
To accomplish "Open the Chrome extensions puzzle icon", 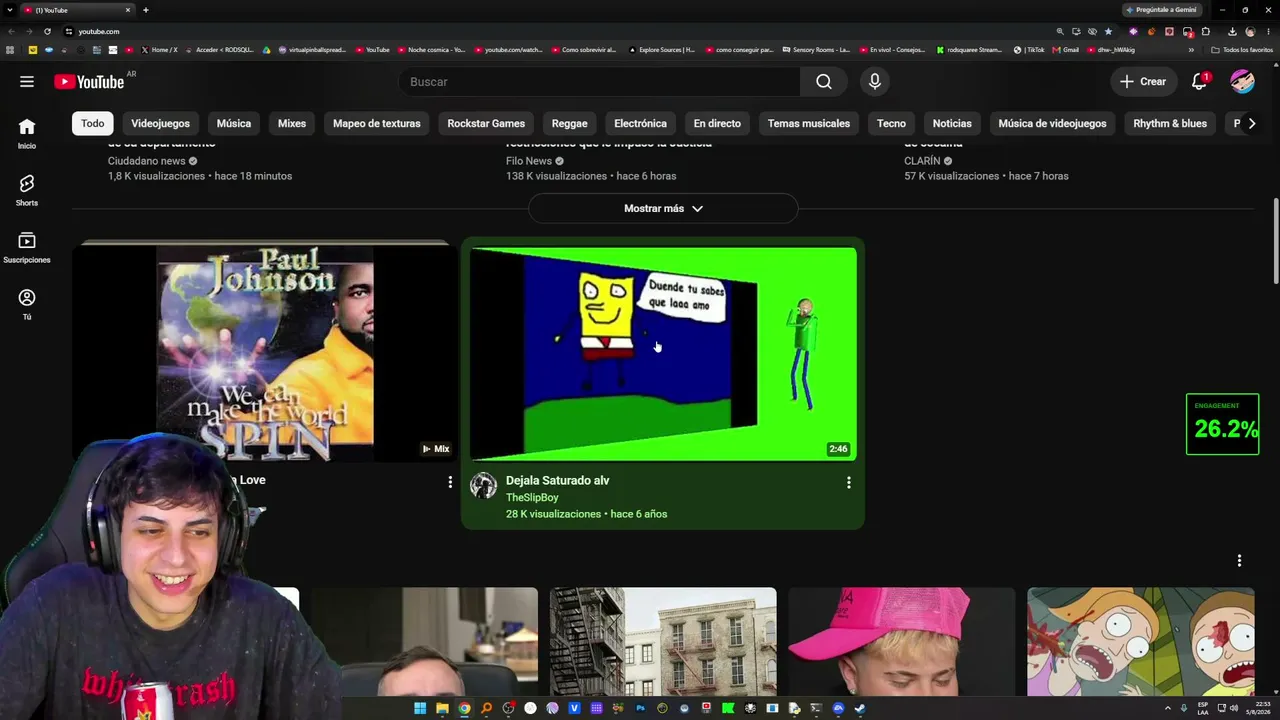I will [x=1206, y=32].
